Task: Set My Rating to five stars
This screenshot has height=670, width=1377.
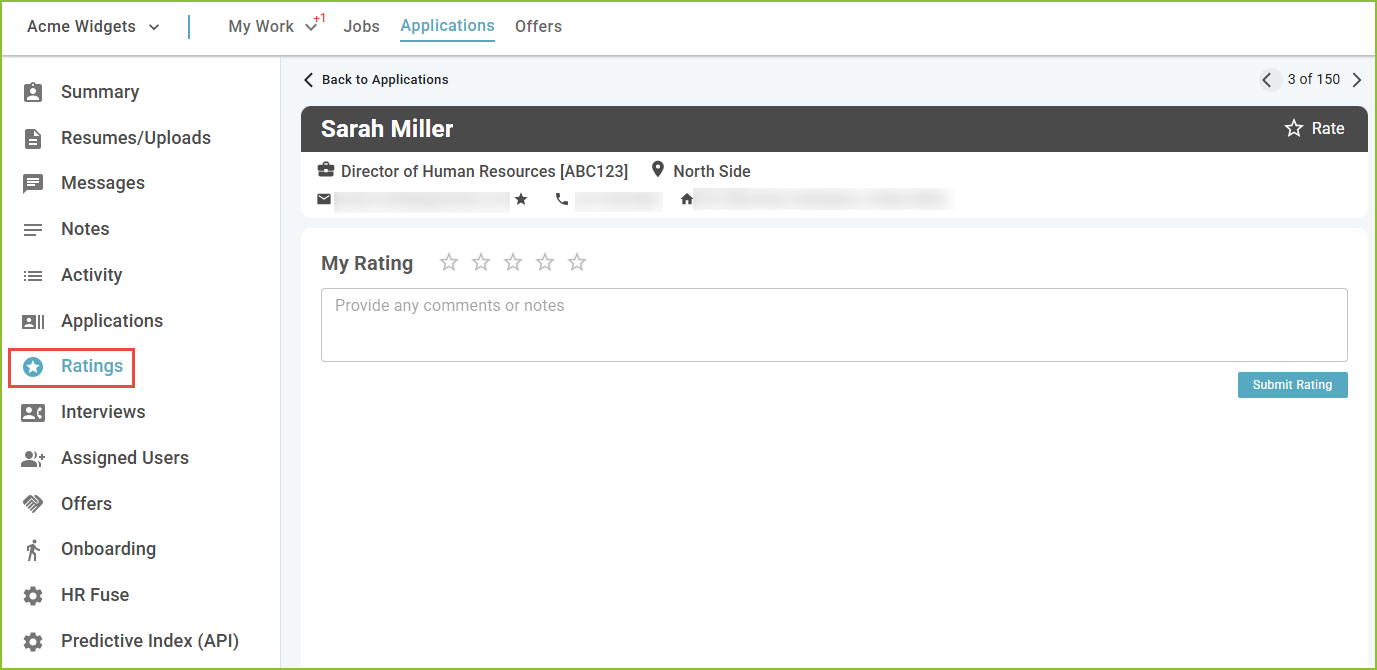Action: 577,262
